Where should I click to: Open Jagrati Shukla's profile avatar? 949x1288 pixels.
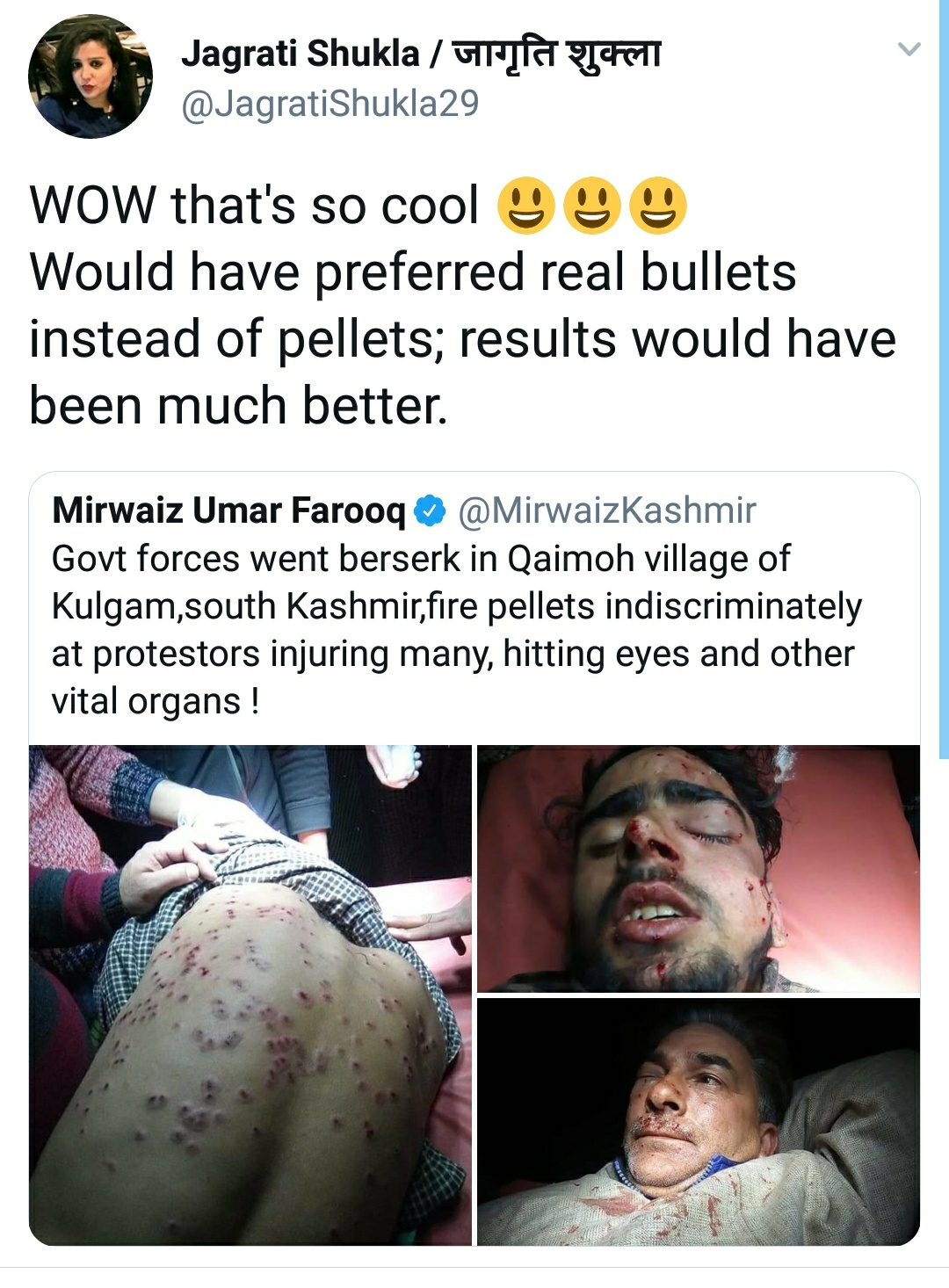coord(91,76)
